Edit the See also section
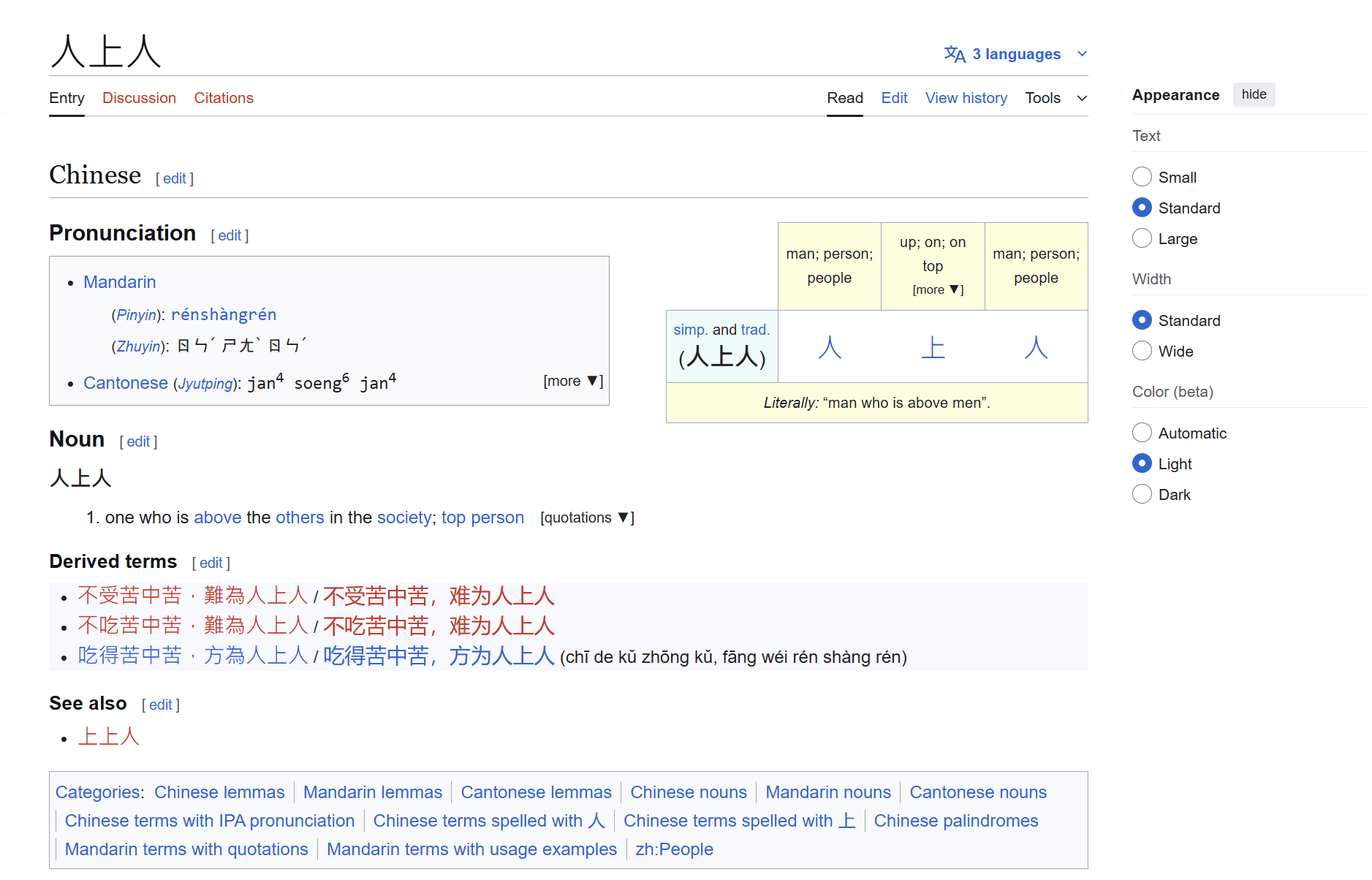 [x=161, y=705]
